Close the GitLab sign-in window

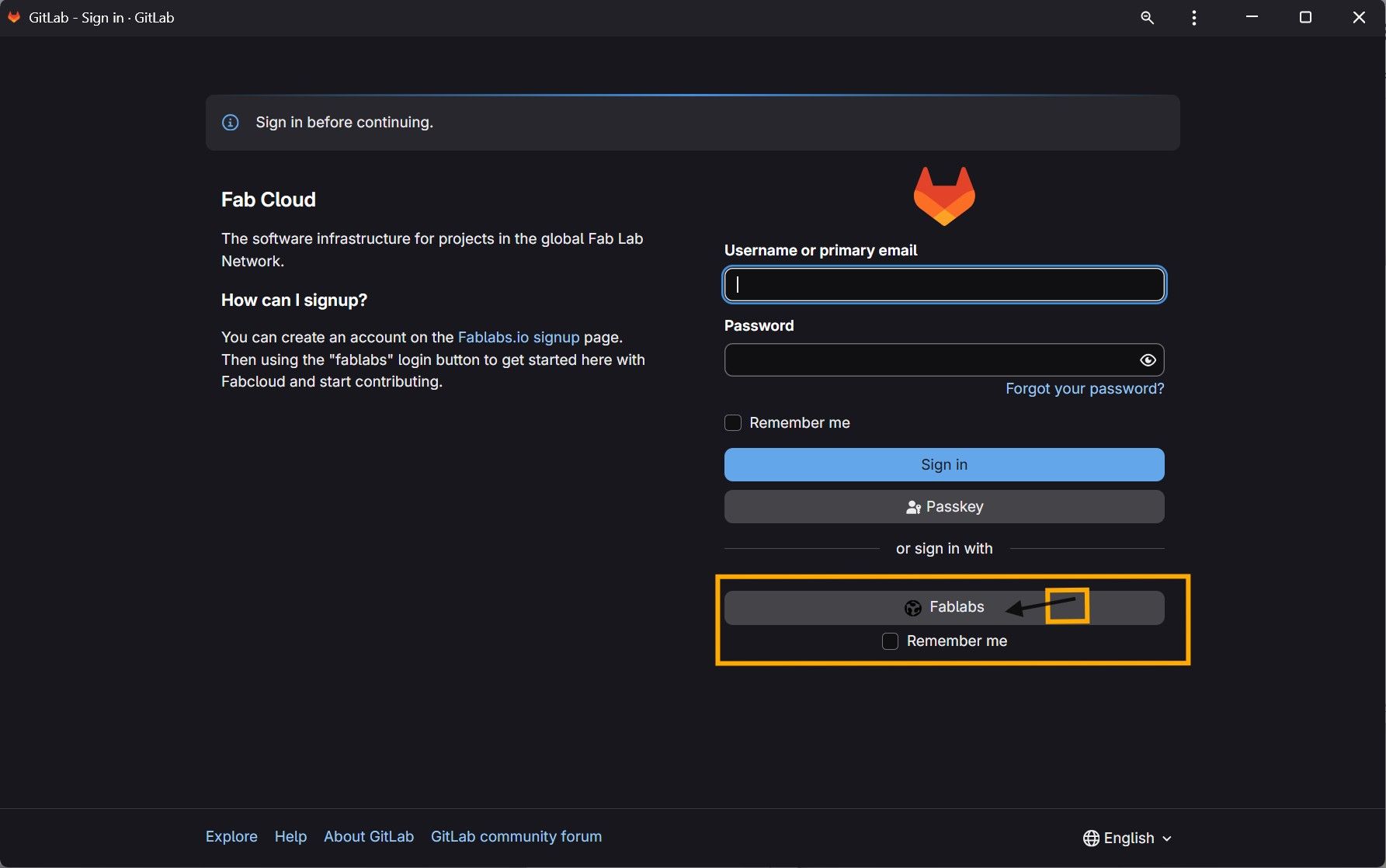[1359, 17]
